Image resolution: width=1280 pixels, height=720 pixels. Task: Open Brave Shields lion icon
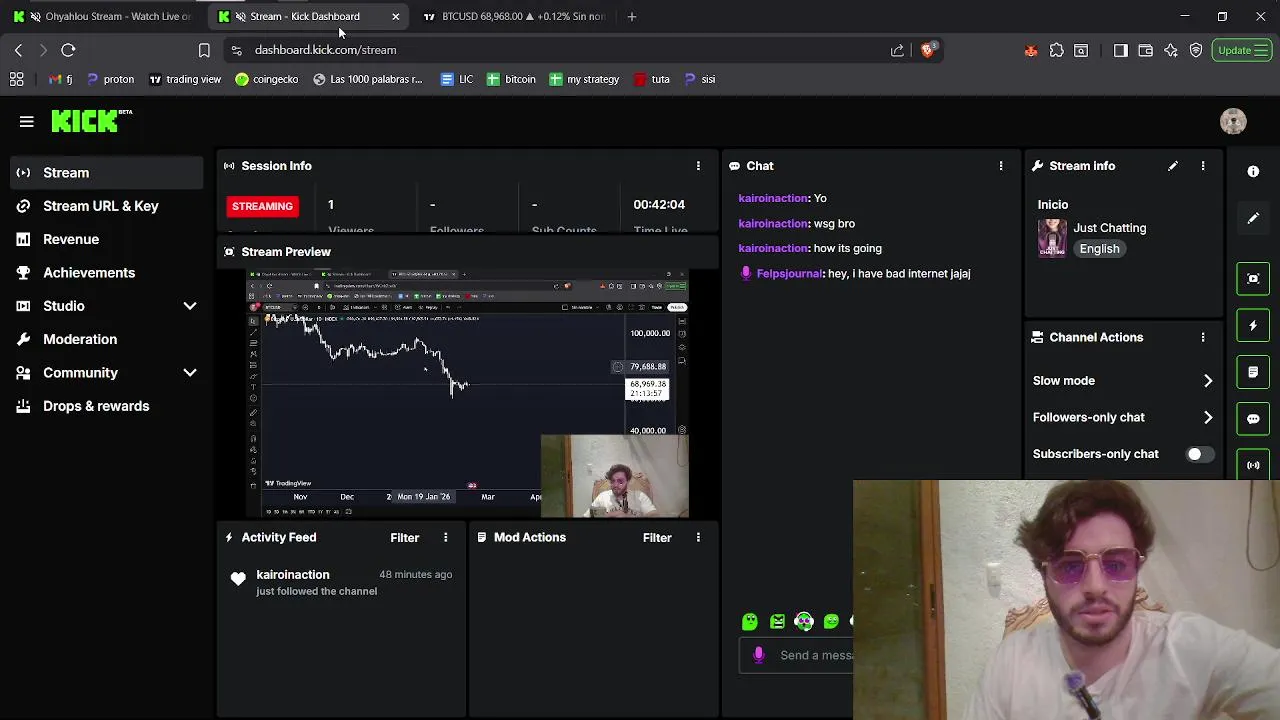(x=927, y=50)
